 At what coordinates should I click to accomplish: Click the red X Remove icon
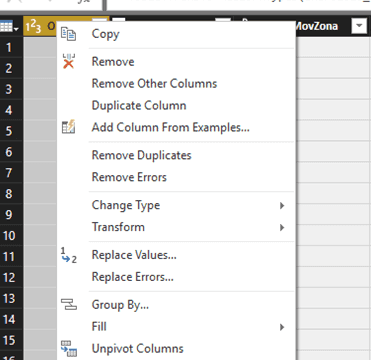[x=69, y=61]
